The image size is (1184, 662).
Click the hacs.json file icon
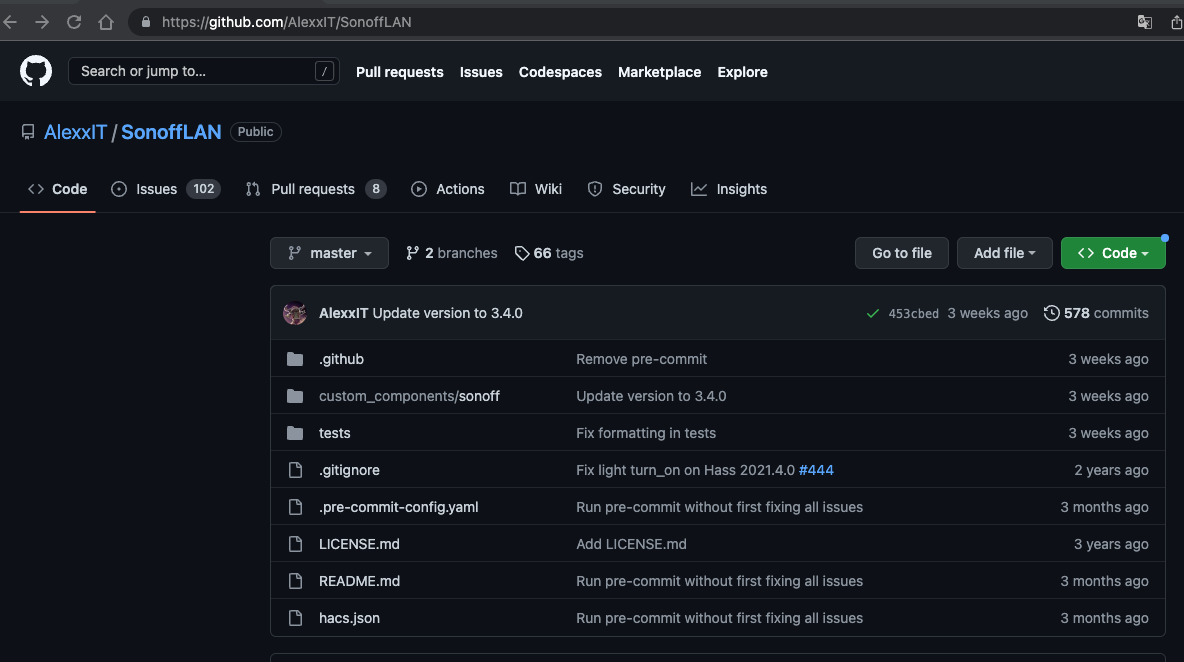pyautogui.click(x=295, y=618)
